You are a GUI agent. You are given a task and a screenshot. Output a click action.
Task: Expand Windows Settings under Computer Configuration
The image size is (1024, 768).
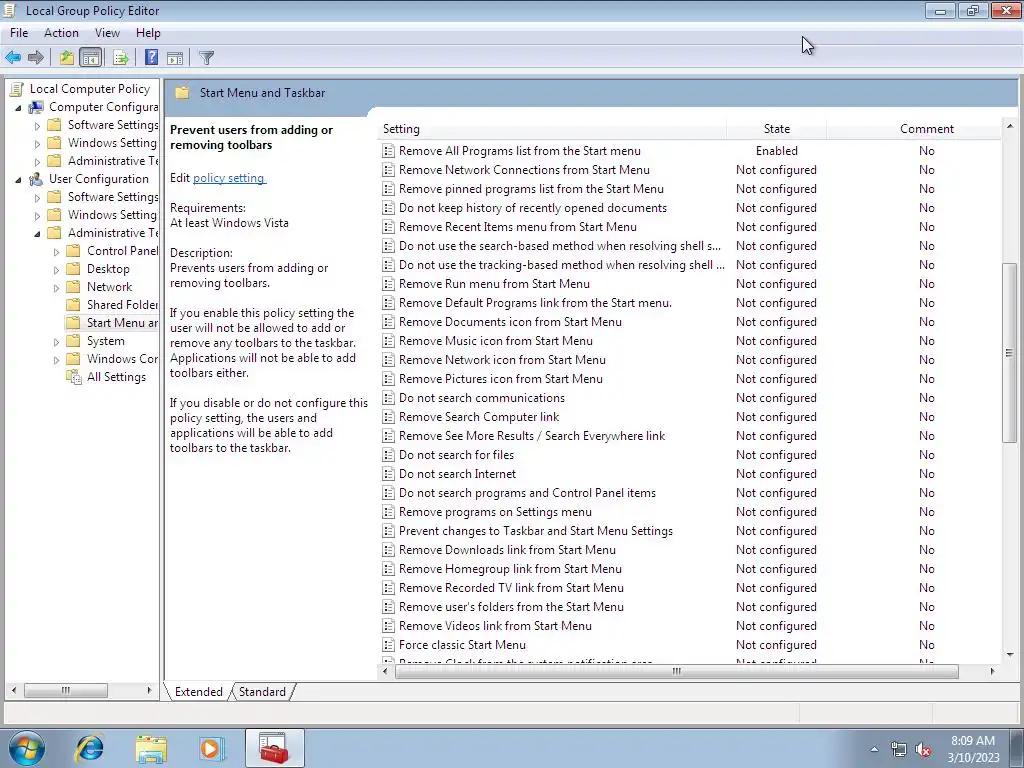coord(37,144)
